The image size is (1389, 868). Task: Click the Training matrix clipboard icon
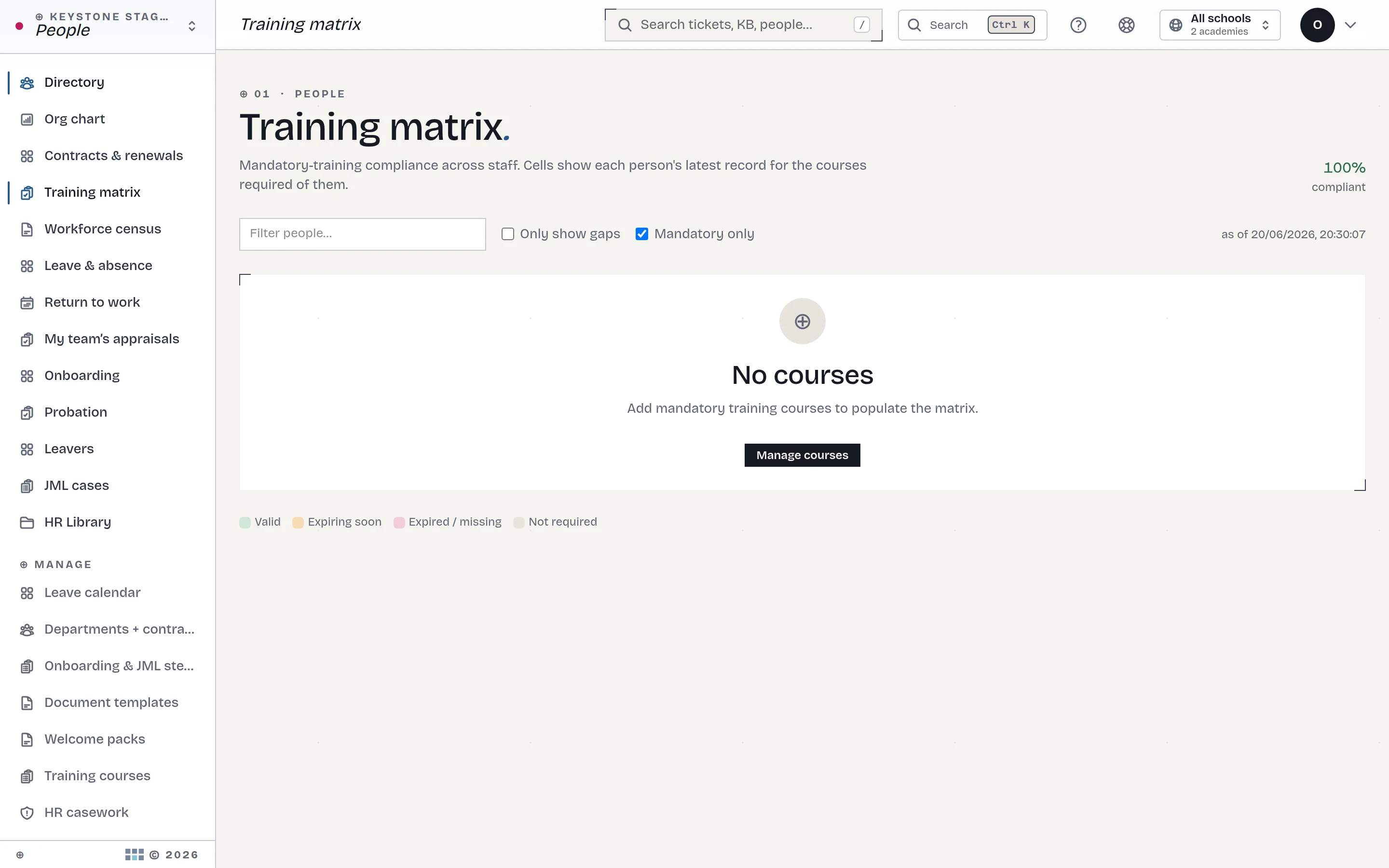point(27,193)
